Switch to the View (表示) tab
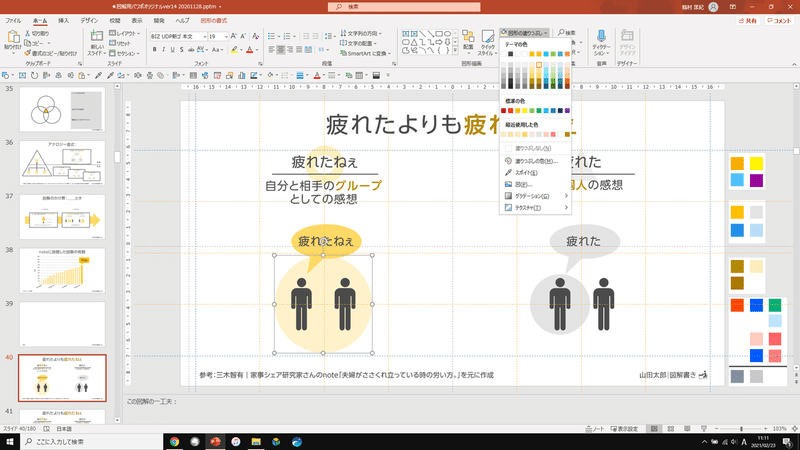The height and width of the screenshot is (450, 800). [x=137, y=21]
